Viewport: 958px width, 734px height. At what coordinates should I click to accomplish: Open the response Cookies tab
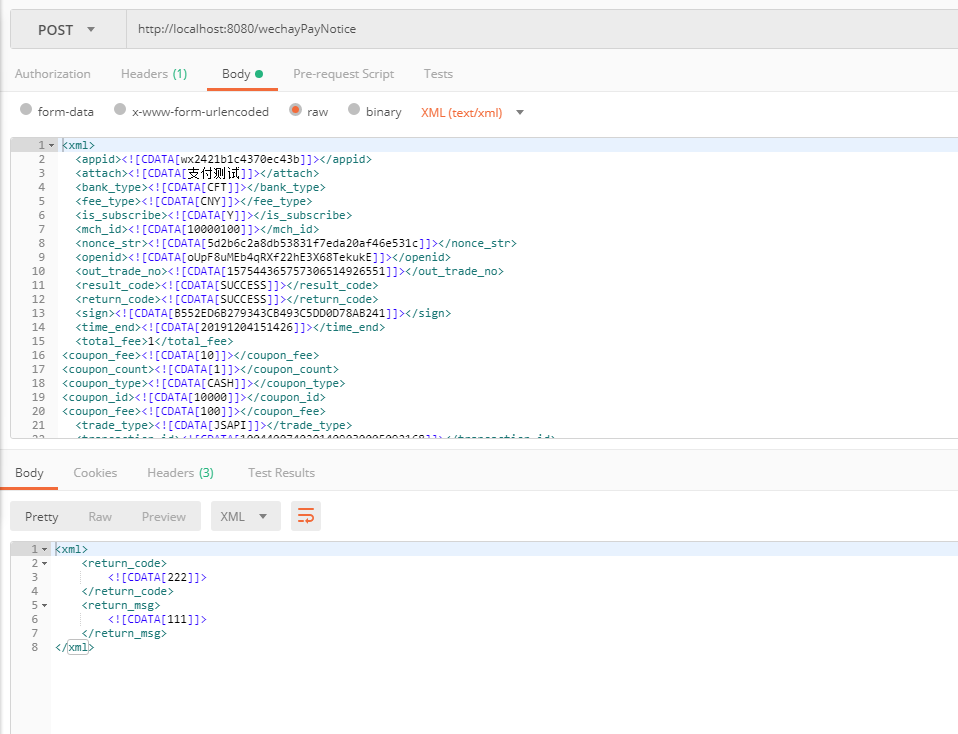(x=95, y=473)
